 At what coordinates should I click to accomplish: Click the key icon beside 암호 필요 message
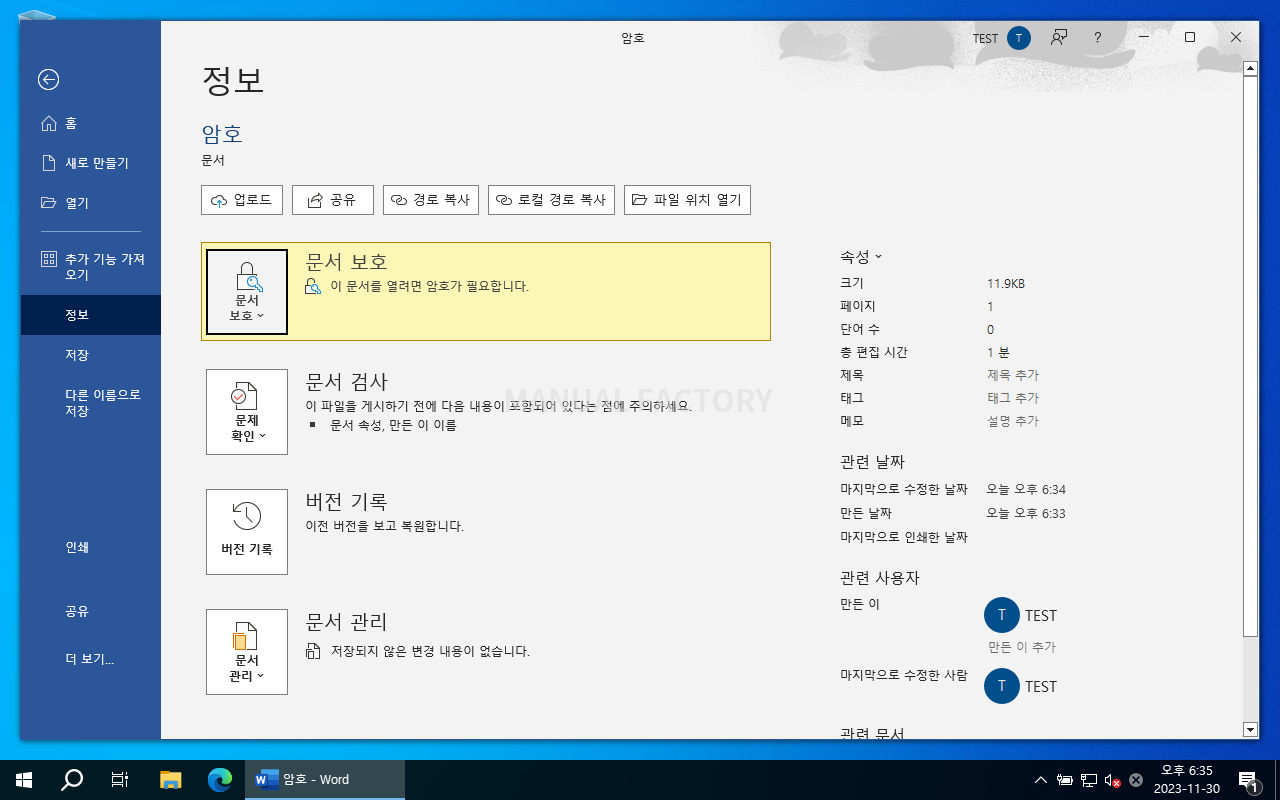coord(314,287)
